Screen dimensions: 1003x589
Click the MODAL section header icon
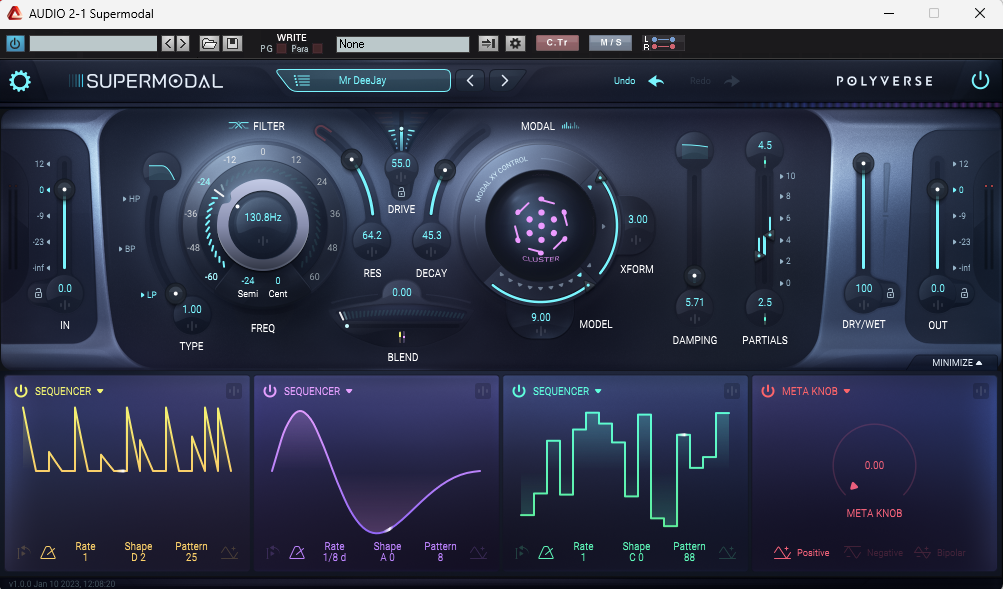pyautogui.click(x=570, y=126)
